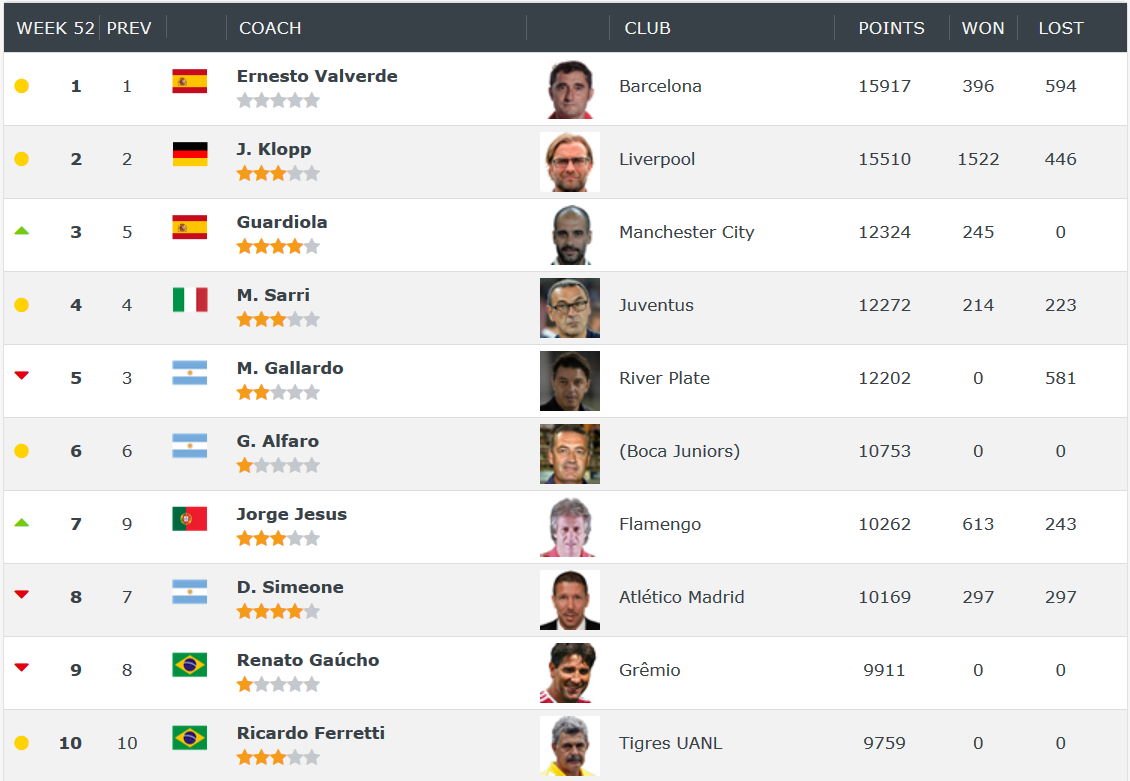
Task: Click the red down arrow in M. Gallardo's row
Action: tap(22, 375)
